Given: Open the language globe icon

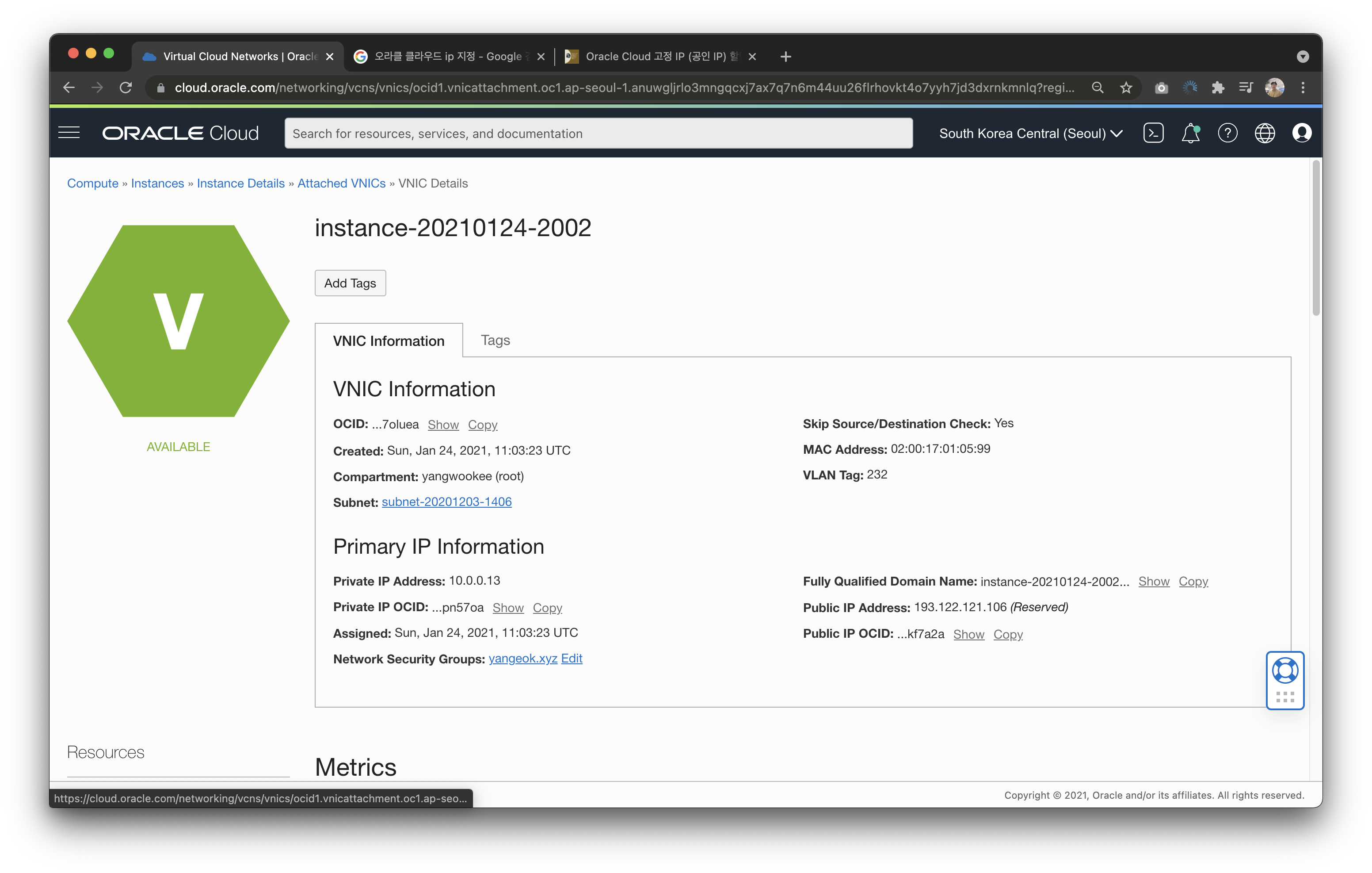Looking at the screenshot, I should click(1264, 134).
